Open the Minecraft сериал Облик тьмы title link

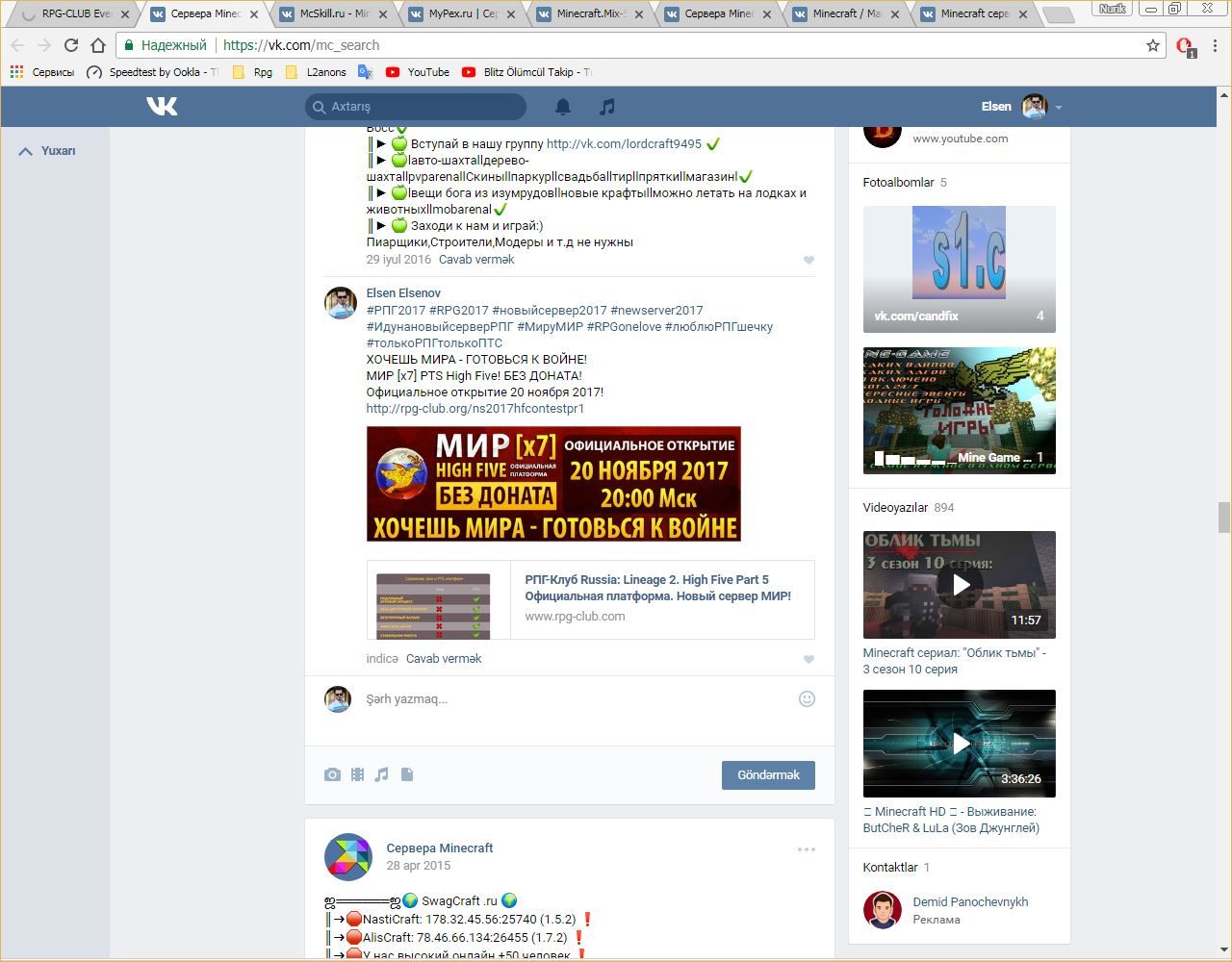pos(955,661)
